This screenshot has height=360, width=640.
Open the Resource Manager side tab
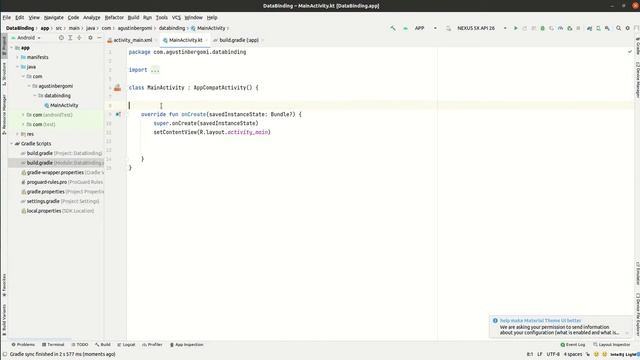point(4,114)
